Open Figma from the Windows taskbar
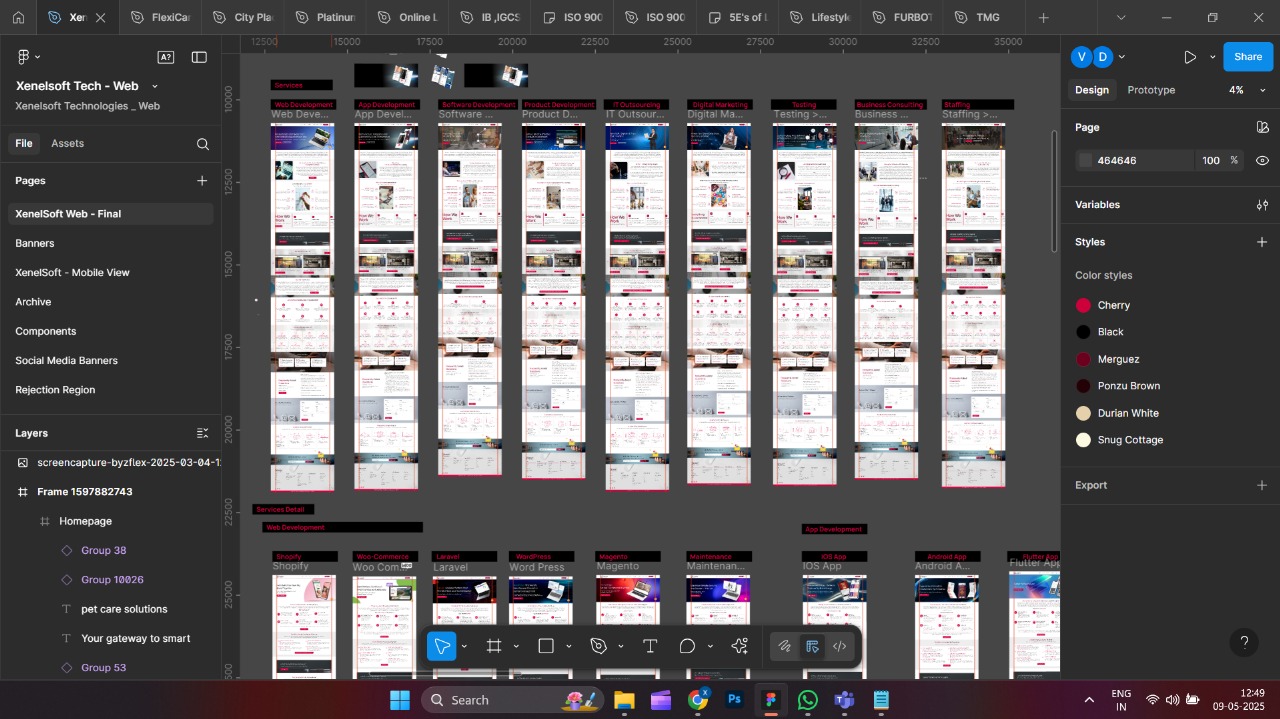This screenshot has height=719, width=1280. 771,700
